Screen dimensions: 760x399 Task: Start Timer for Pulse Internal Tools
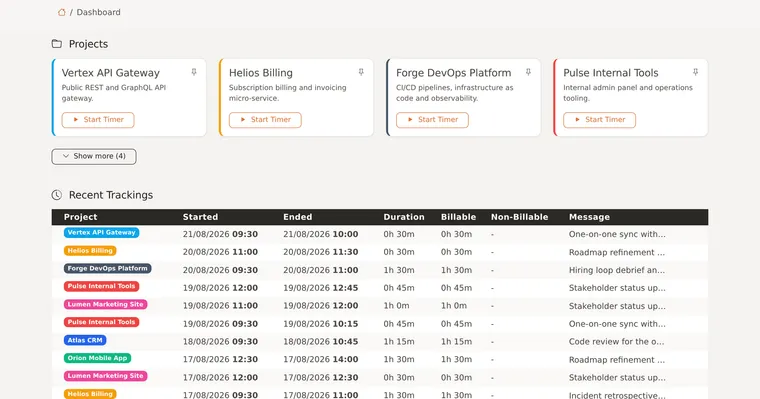point(600,120)
